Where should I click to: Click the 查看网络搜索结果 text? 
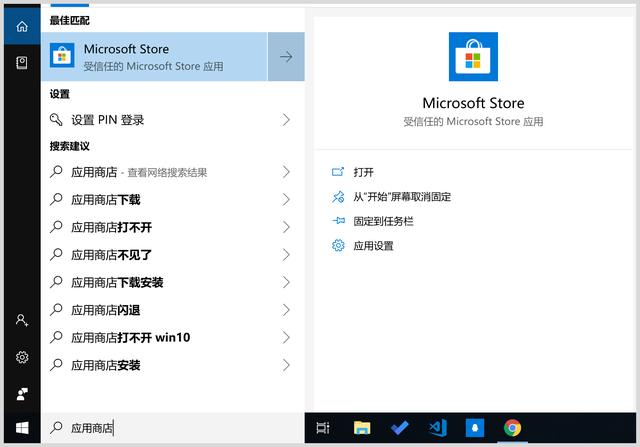167,173
